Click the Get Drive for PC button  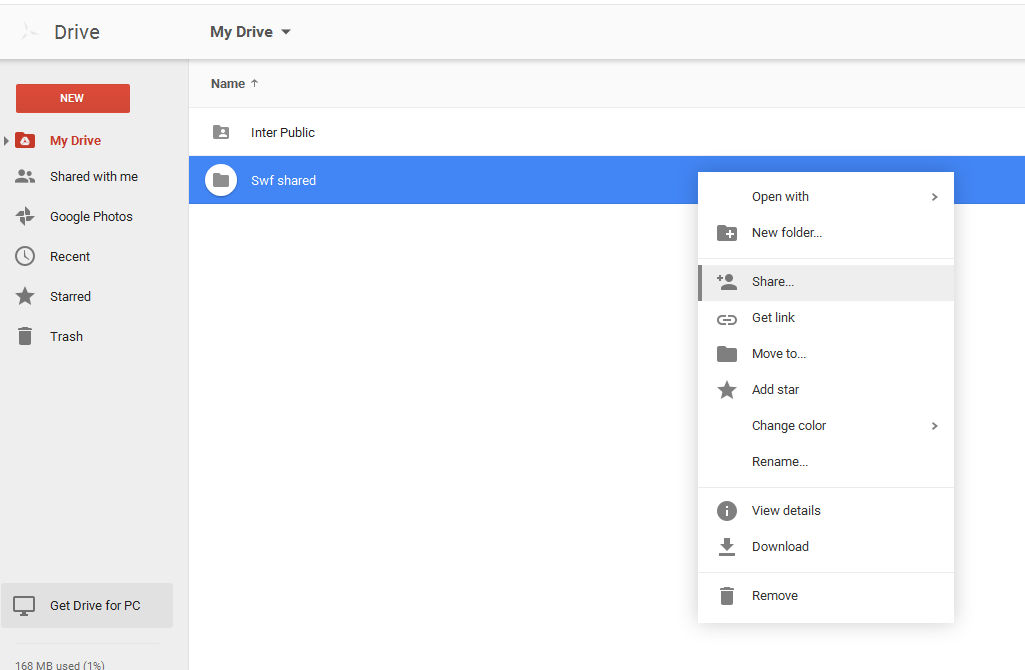[87, 605]
